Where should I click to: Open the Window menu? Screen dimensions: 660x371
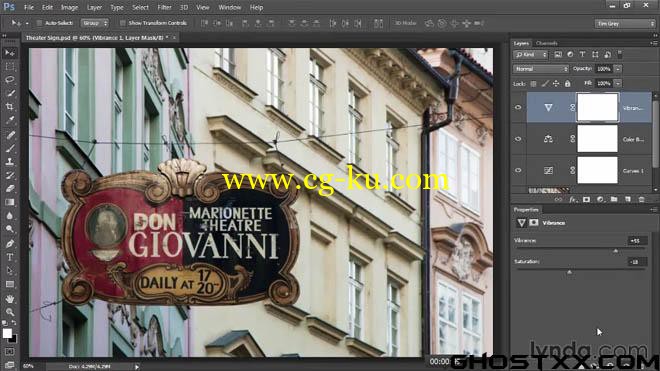click(229, 7)
